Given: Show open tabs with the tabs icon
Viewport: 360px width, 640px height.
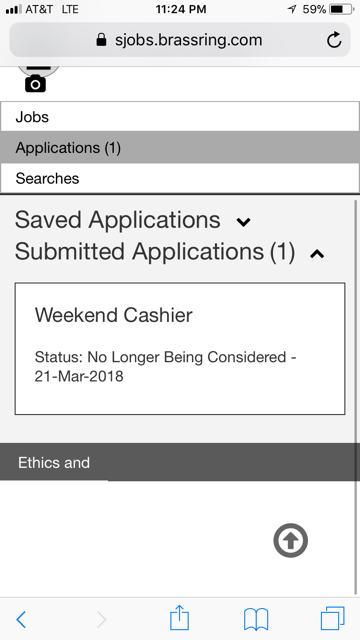Looking at the screenshot, I should click(x=333, y=618).
